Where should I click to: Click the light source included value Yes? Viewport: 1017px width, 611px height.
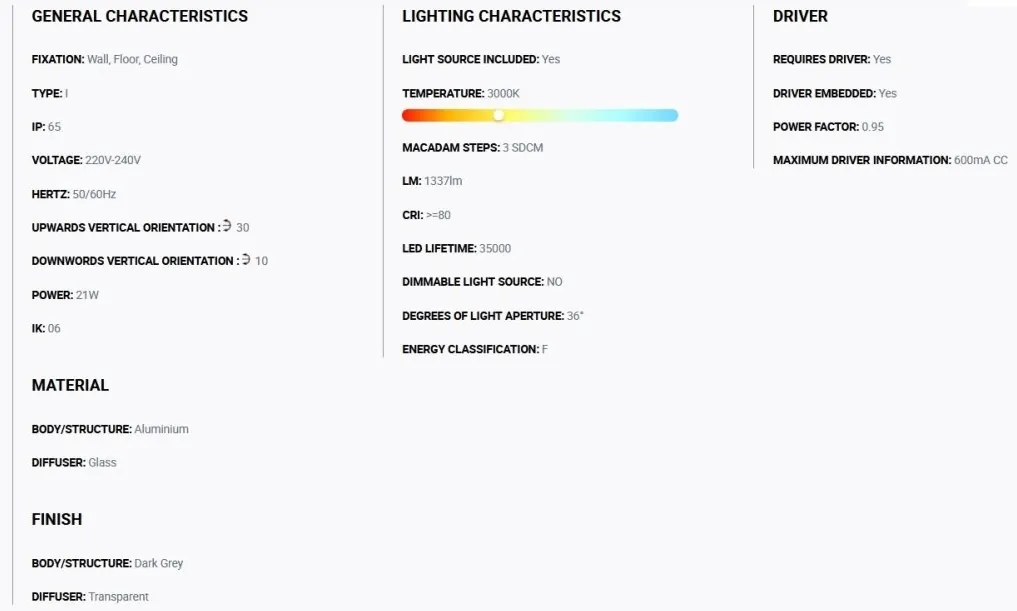coord(551,59)
